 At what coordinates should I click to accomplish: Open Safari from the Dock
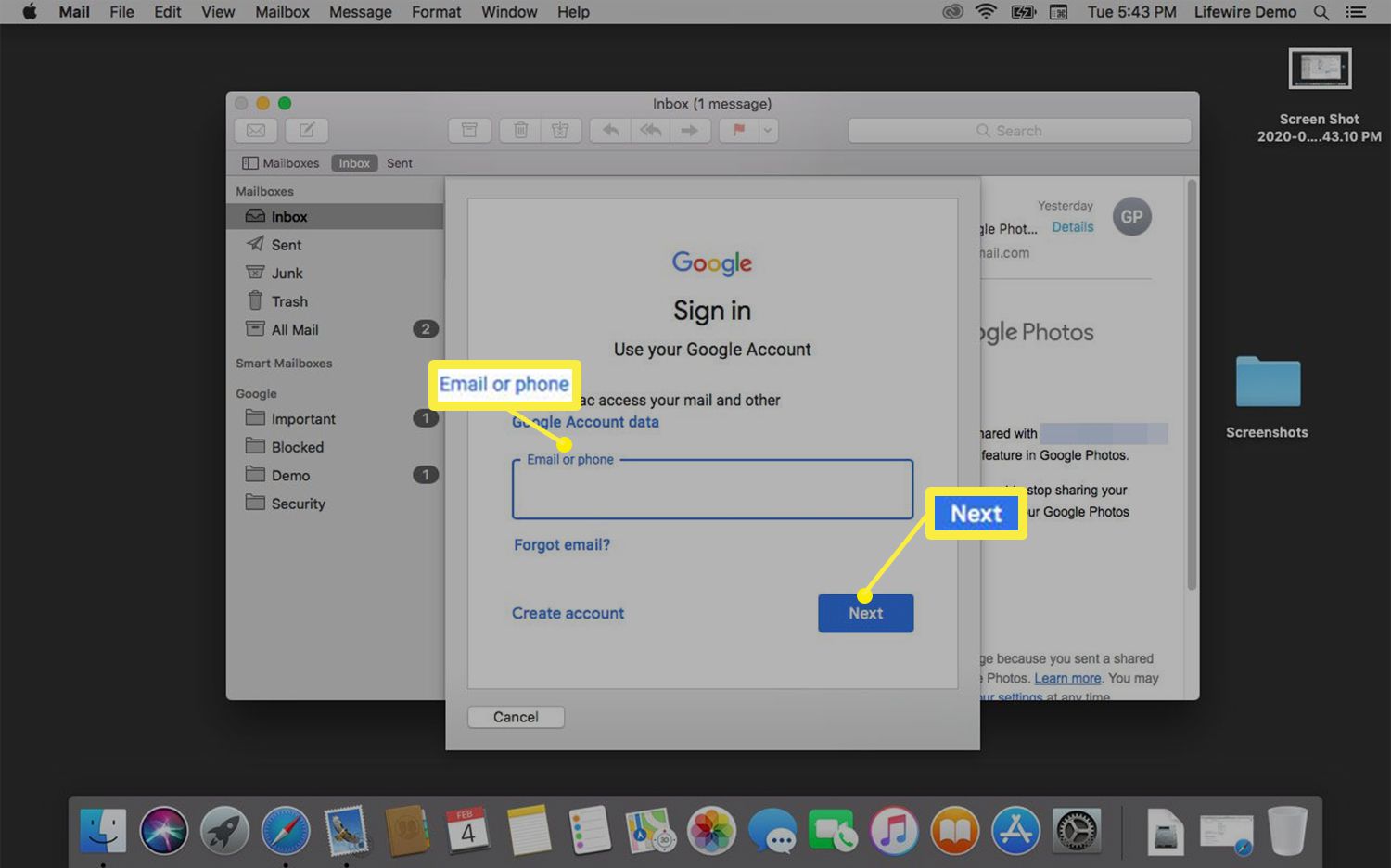coord(286,830)
